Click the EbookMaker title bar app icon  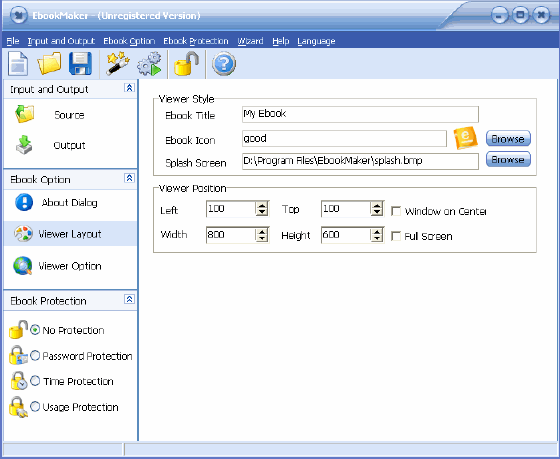pyautogui.click(x=19, y=15)
